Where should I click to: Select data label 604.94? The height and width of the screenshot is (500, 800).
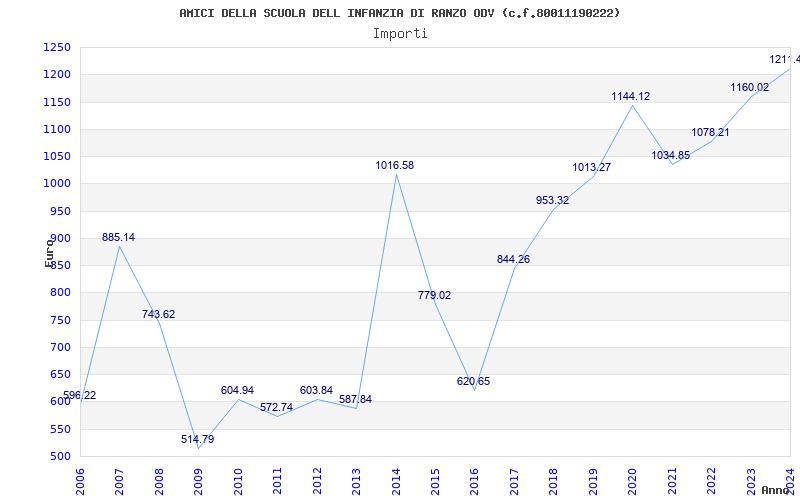click(237, 390)
